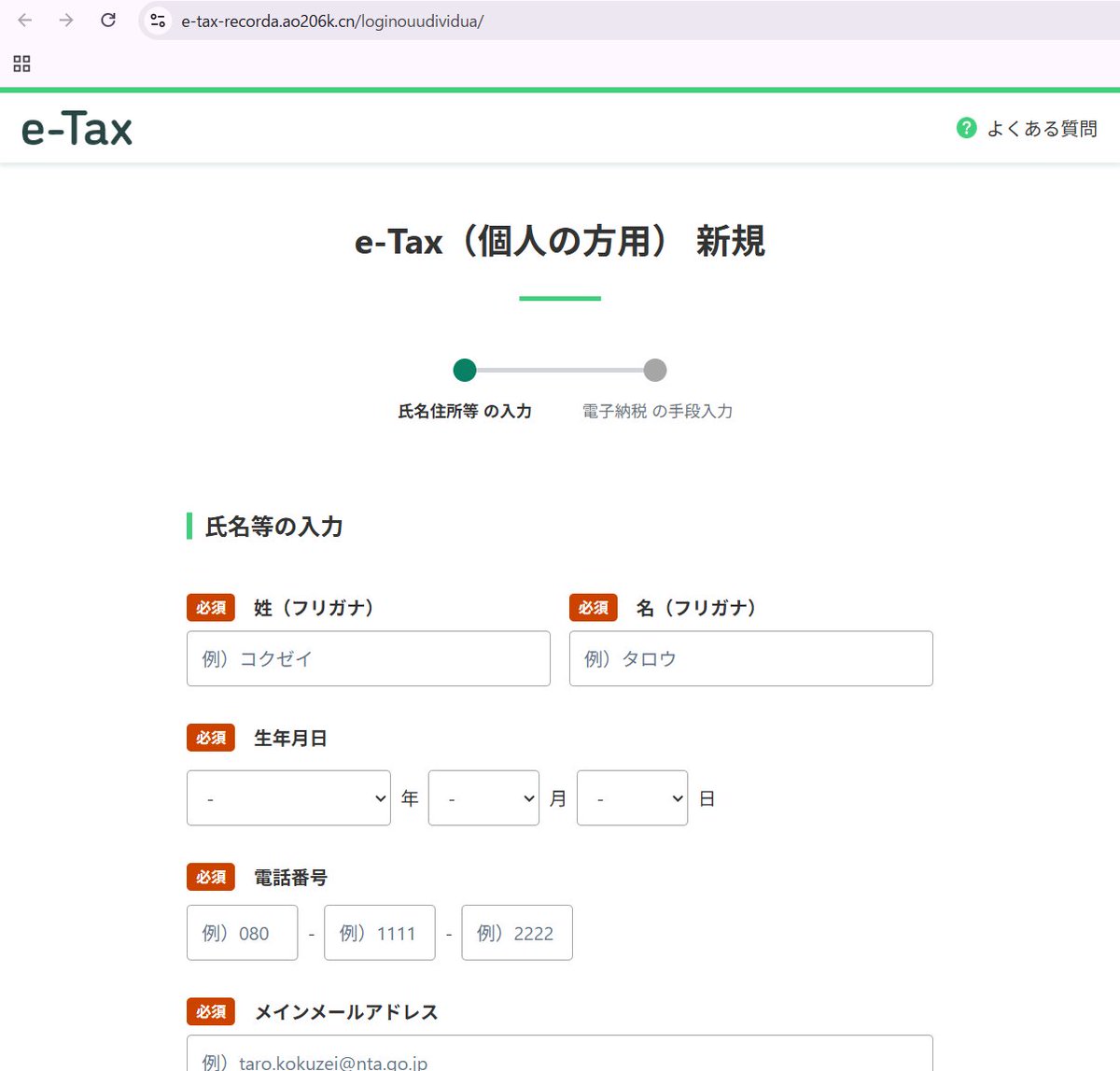Viewport: 1120px width, 1071px height.
Task: Click the 名（フリガナ）label
Action: (696, 608)
